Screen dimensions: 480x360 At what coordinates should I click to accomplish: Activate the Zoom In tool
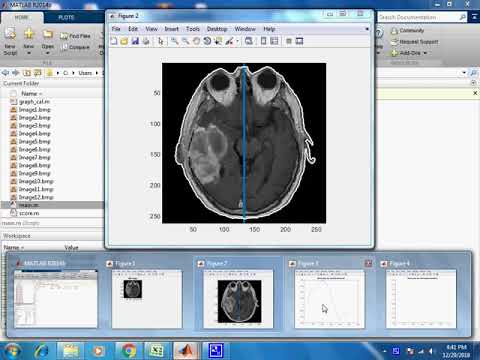pos(174,41)
